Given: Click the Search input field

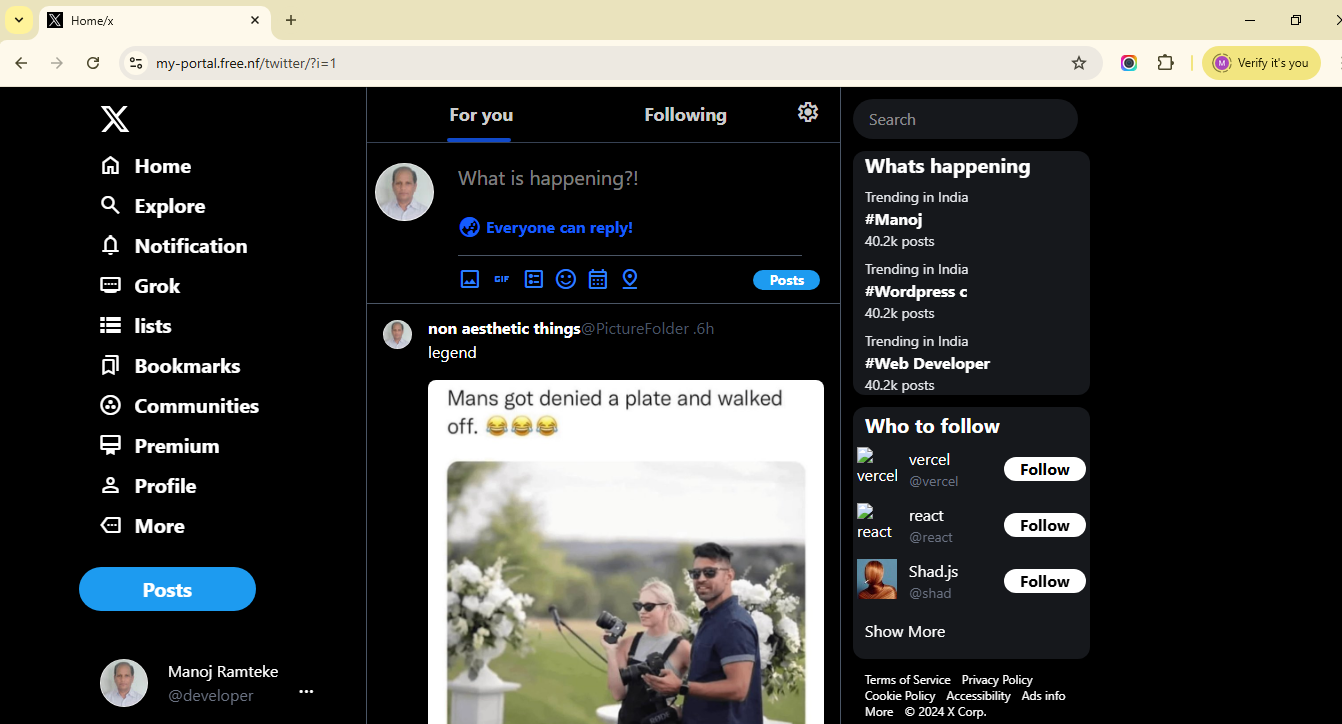Looking at the screenshot, I should pyautogui.click(x=965, y=119).
